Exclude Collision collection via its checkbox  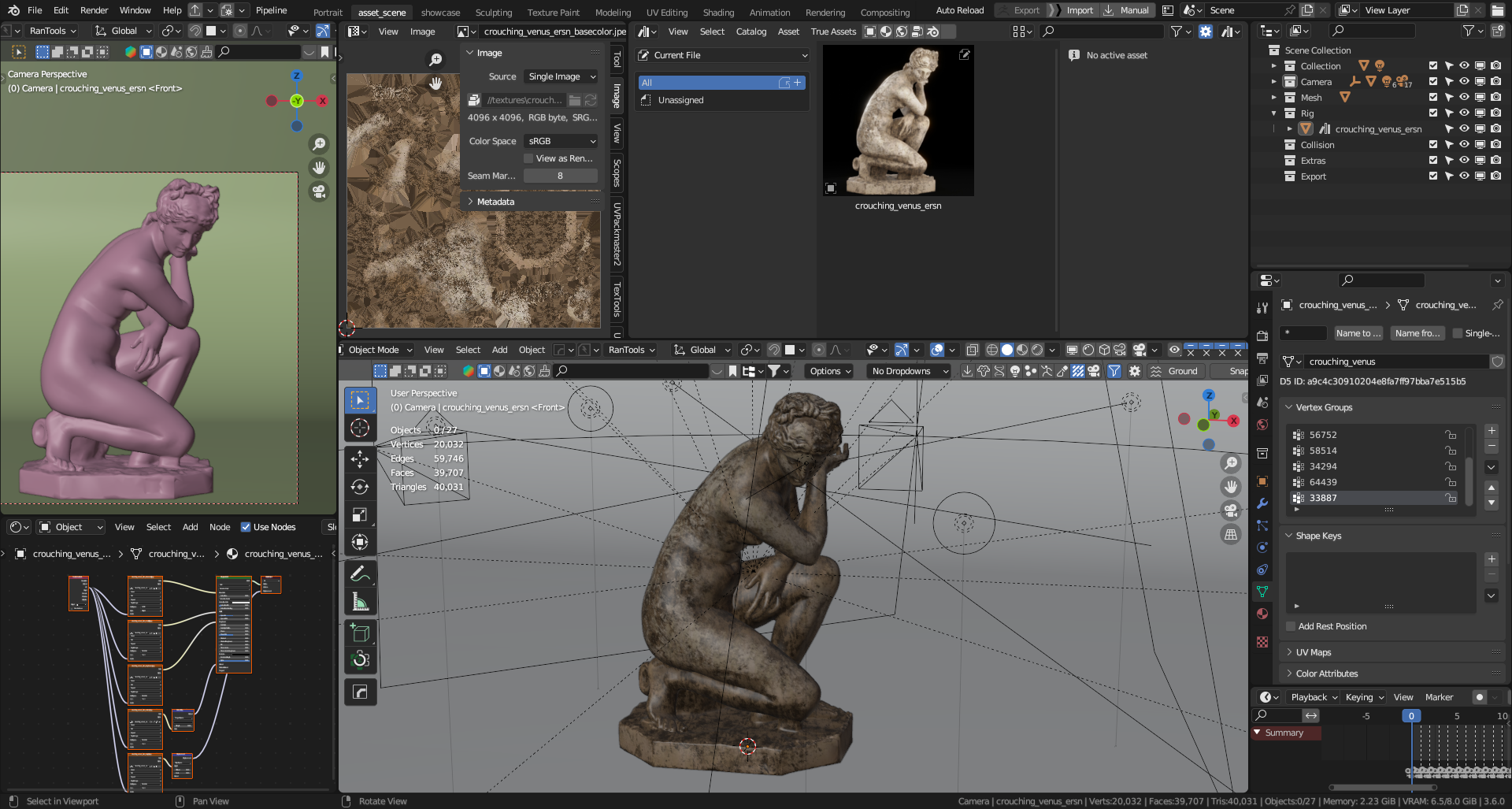(1433, 145)
